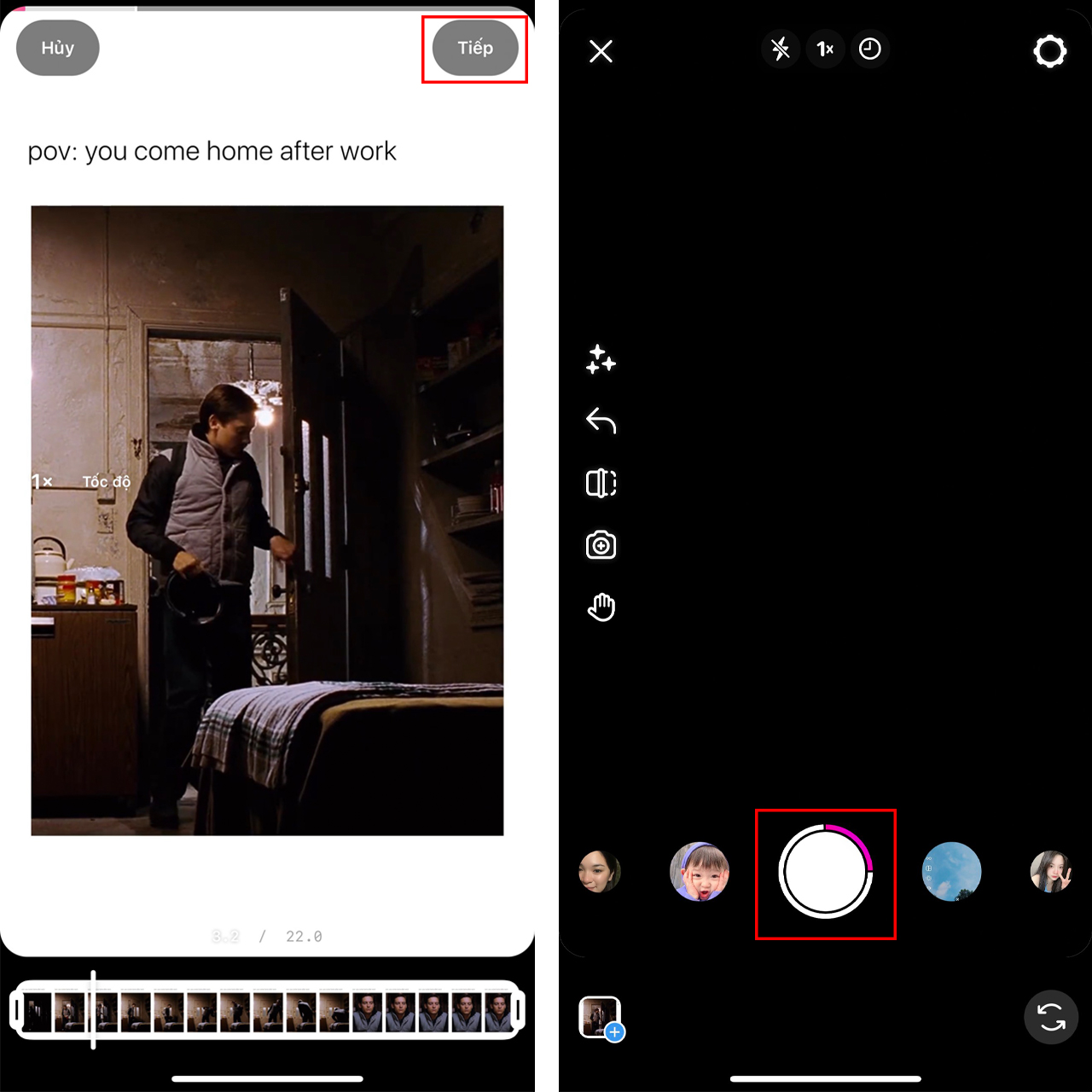Select the sky filter in the effects carousel
Screen dimensions: 1092x1092
point(951,872)
